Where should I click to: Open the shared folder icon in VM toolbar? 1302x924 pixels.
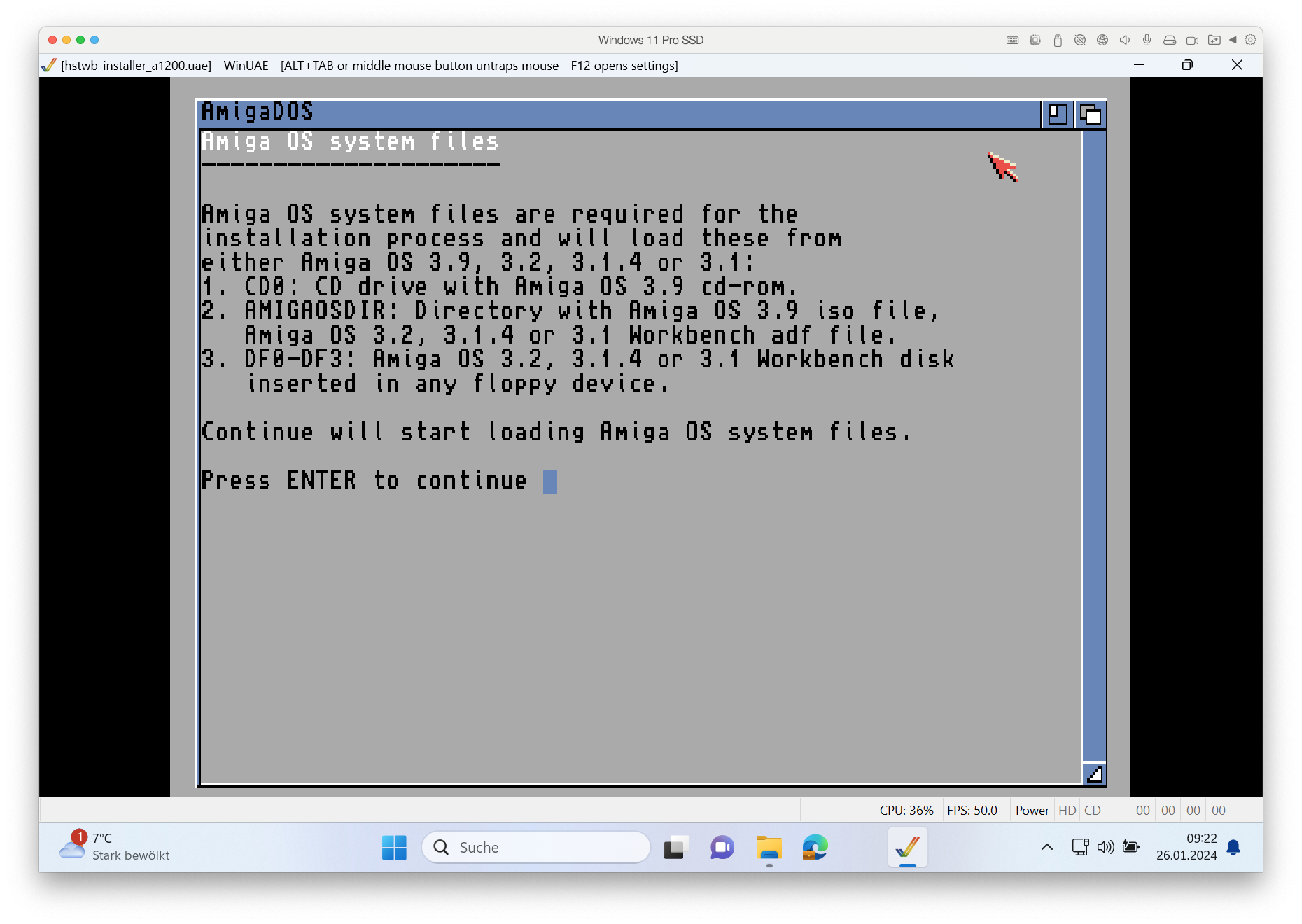[1214, 41]
